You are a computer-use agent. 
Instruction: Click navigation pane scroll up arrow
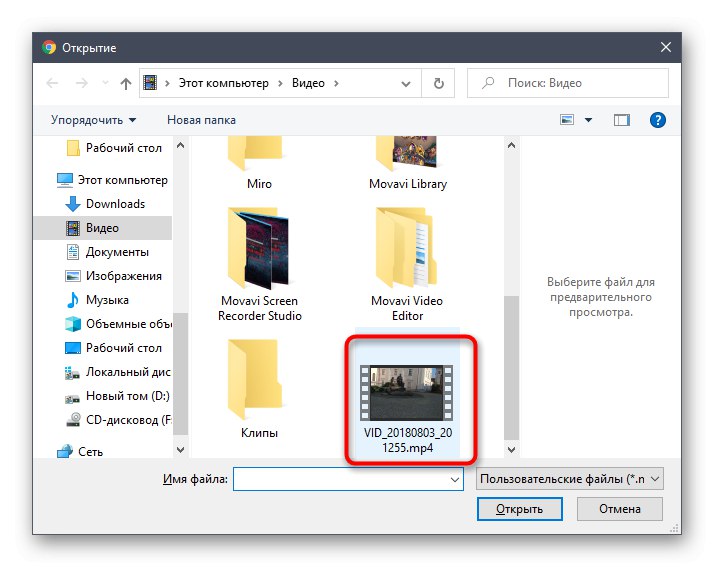(180, 145)
